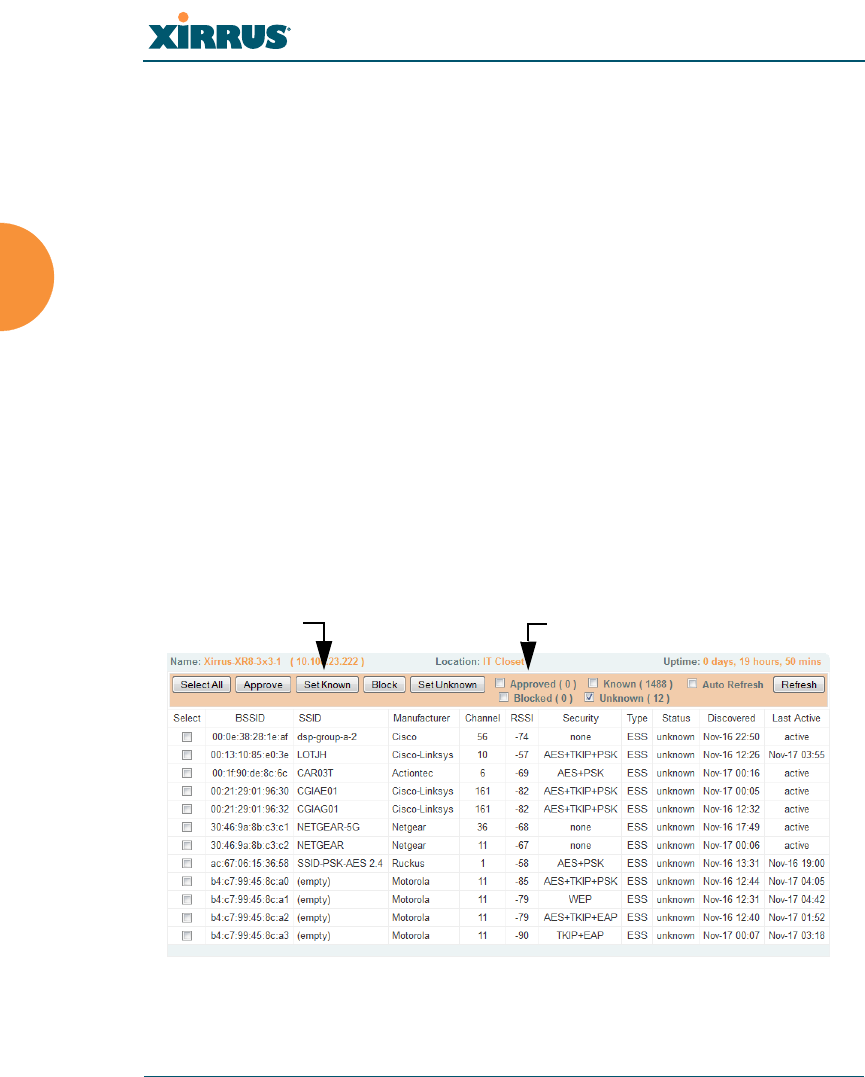Sort by the Type column header
Viewport: 865px width, 1077px height.
pyautogui.click(x=637, y=718)
